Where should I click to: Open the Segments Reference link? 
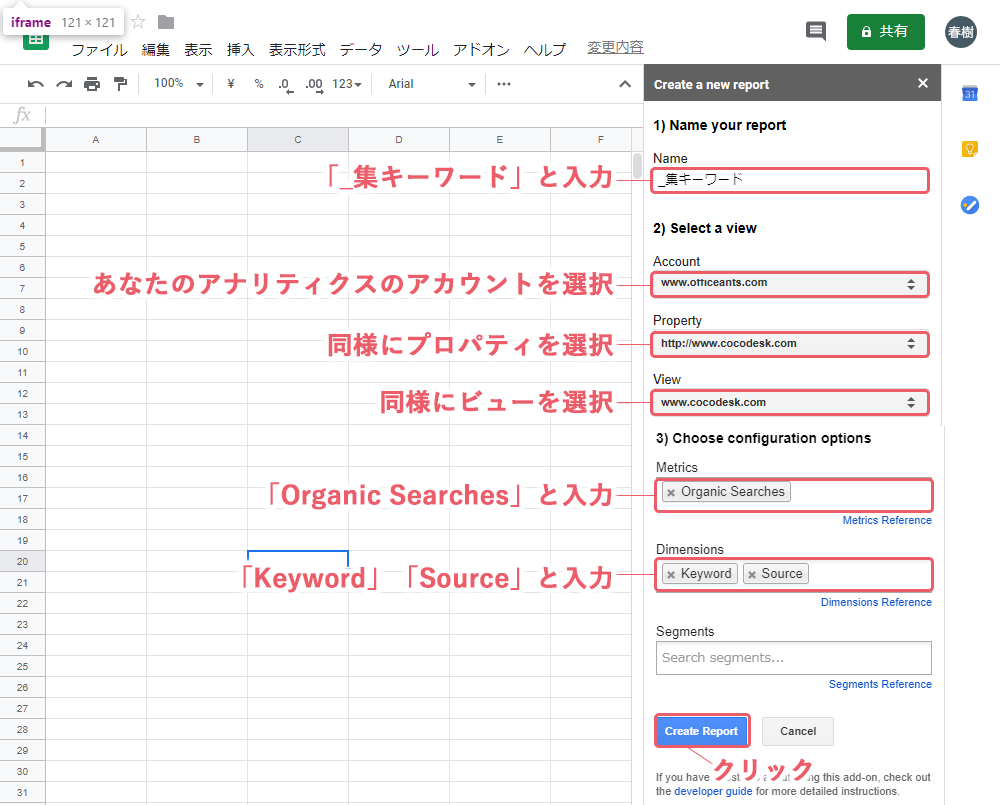coord(880,684)
